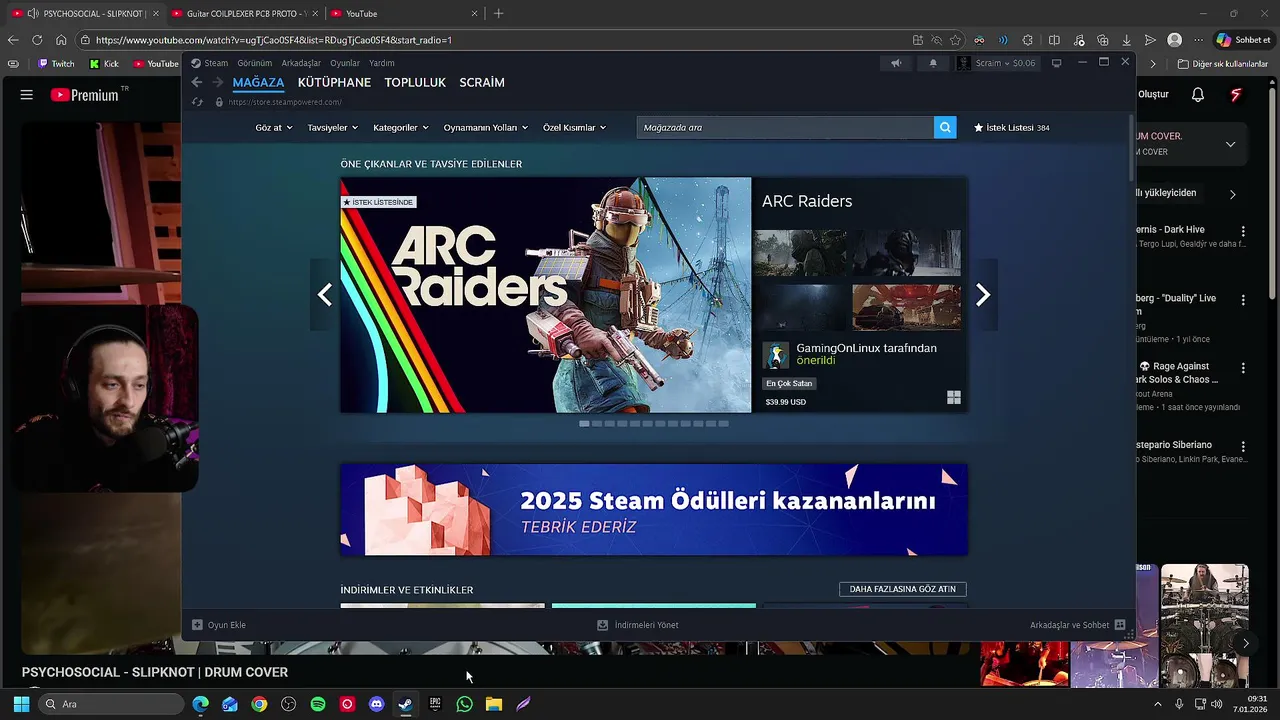Click first carousel pagination dot
The height and width of the screenshot is (720, 1280).
click(x=584, y=423)
